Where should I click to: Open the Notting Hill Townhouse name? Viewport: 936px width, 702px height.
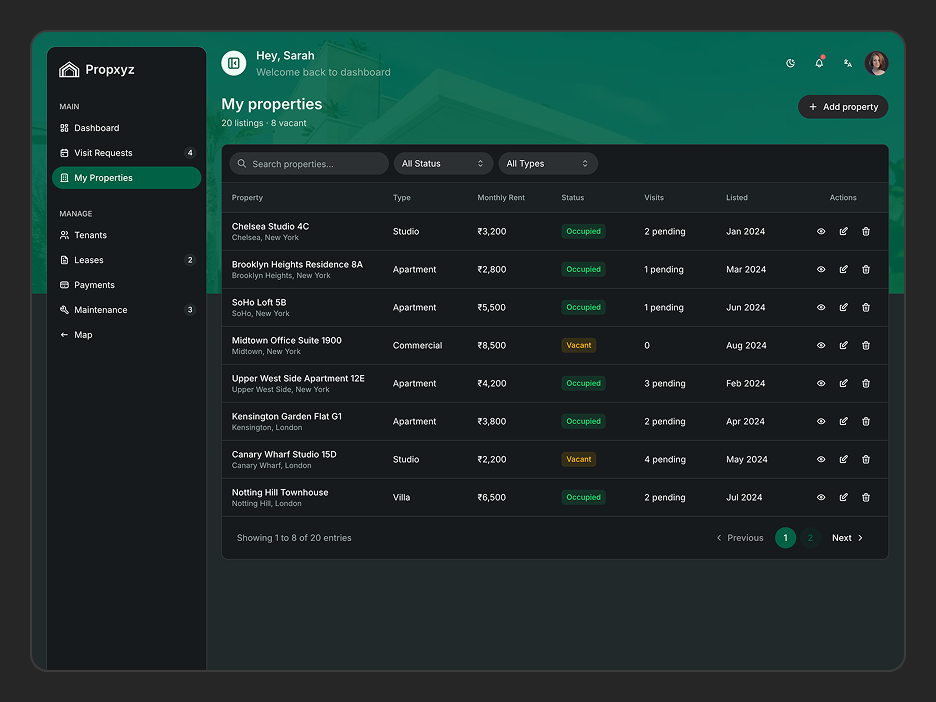pos(280,493)
